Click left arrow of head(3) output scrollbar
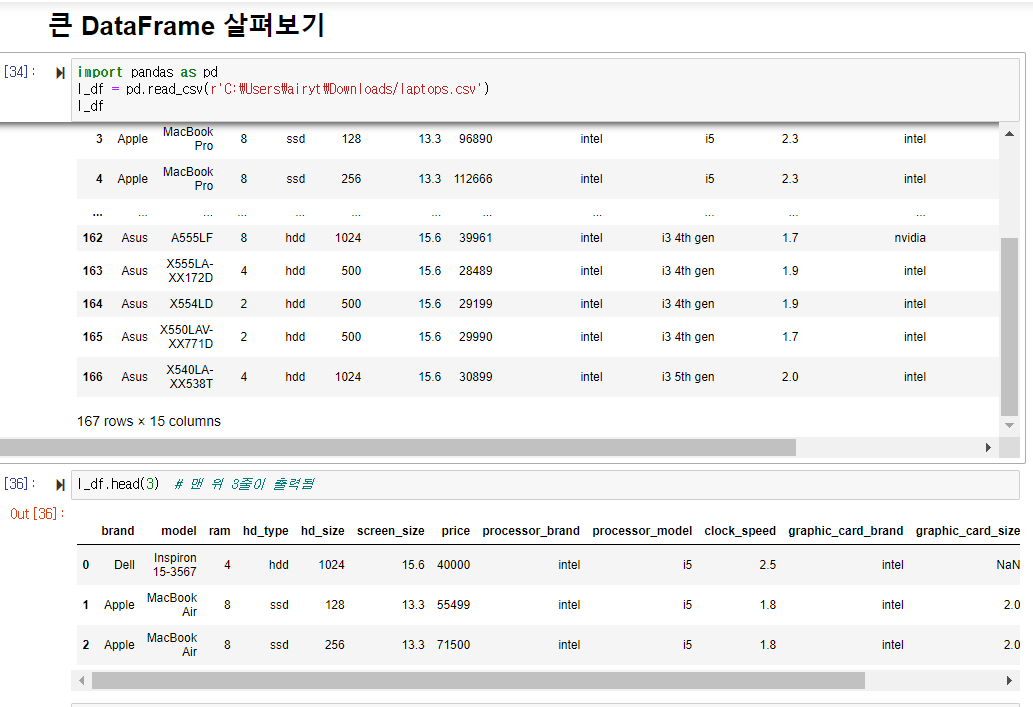 click(x=82, y=681)
